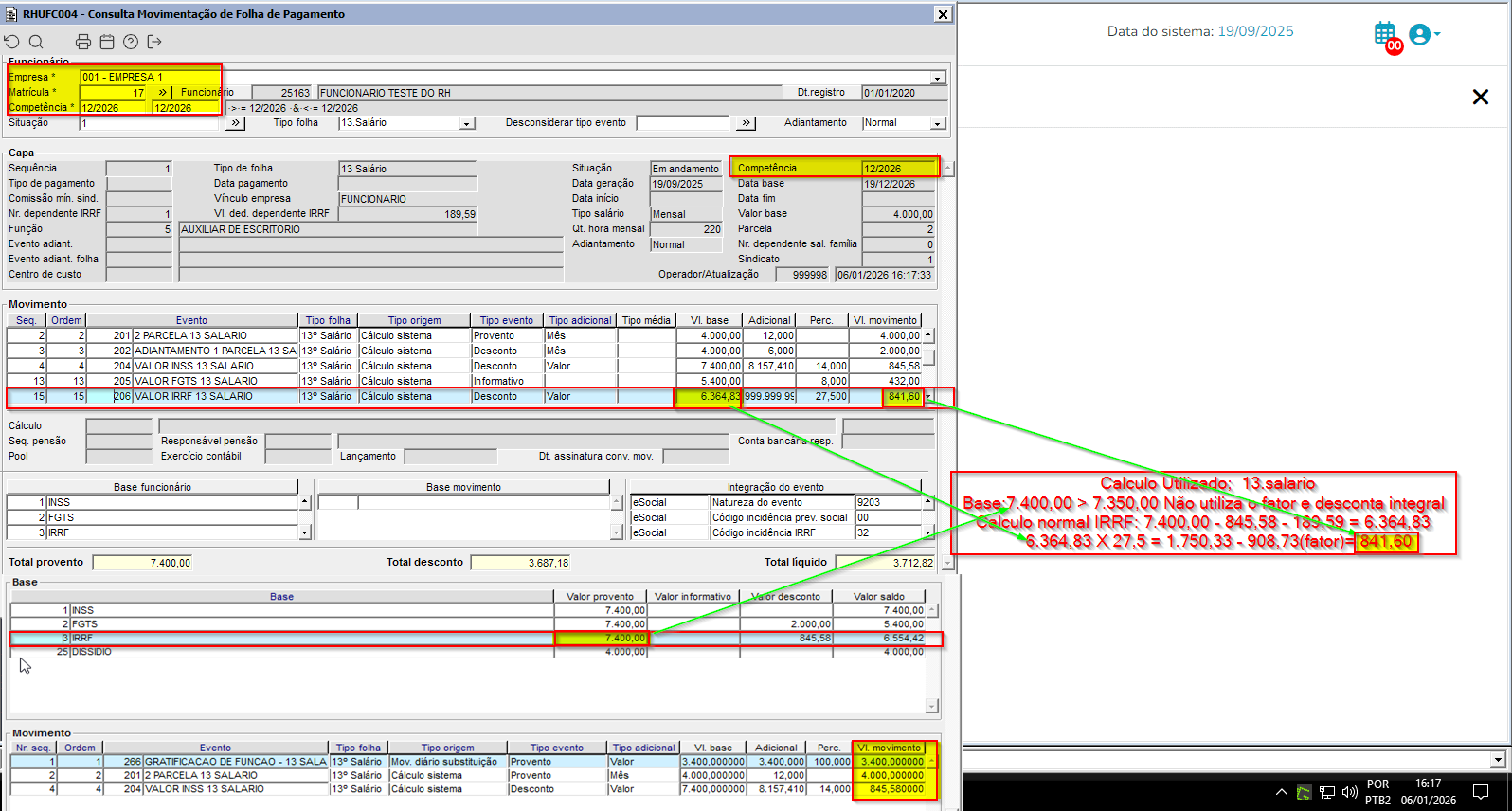The width and height of the screenshot is (1512, 811).
Task: Select INSS in Base funcionário list
Action: 153,502
